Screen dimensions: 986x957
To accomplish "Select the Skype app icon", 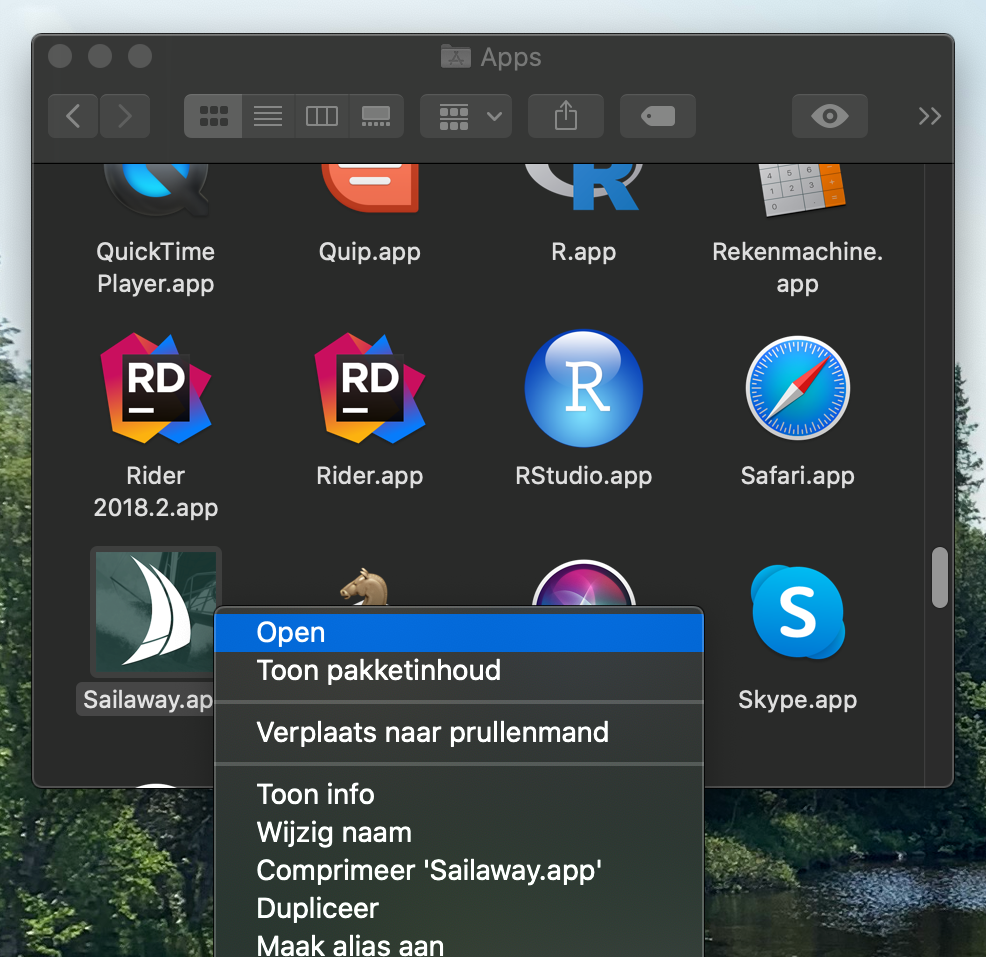I will 797,612.
